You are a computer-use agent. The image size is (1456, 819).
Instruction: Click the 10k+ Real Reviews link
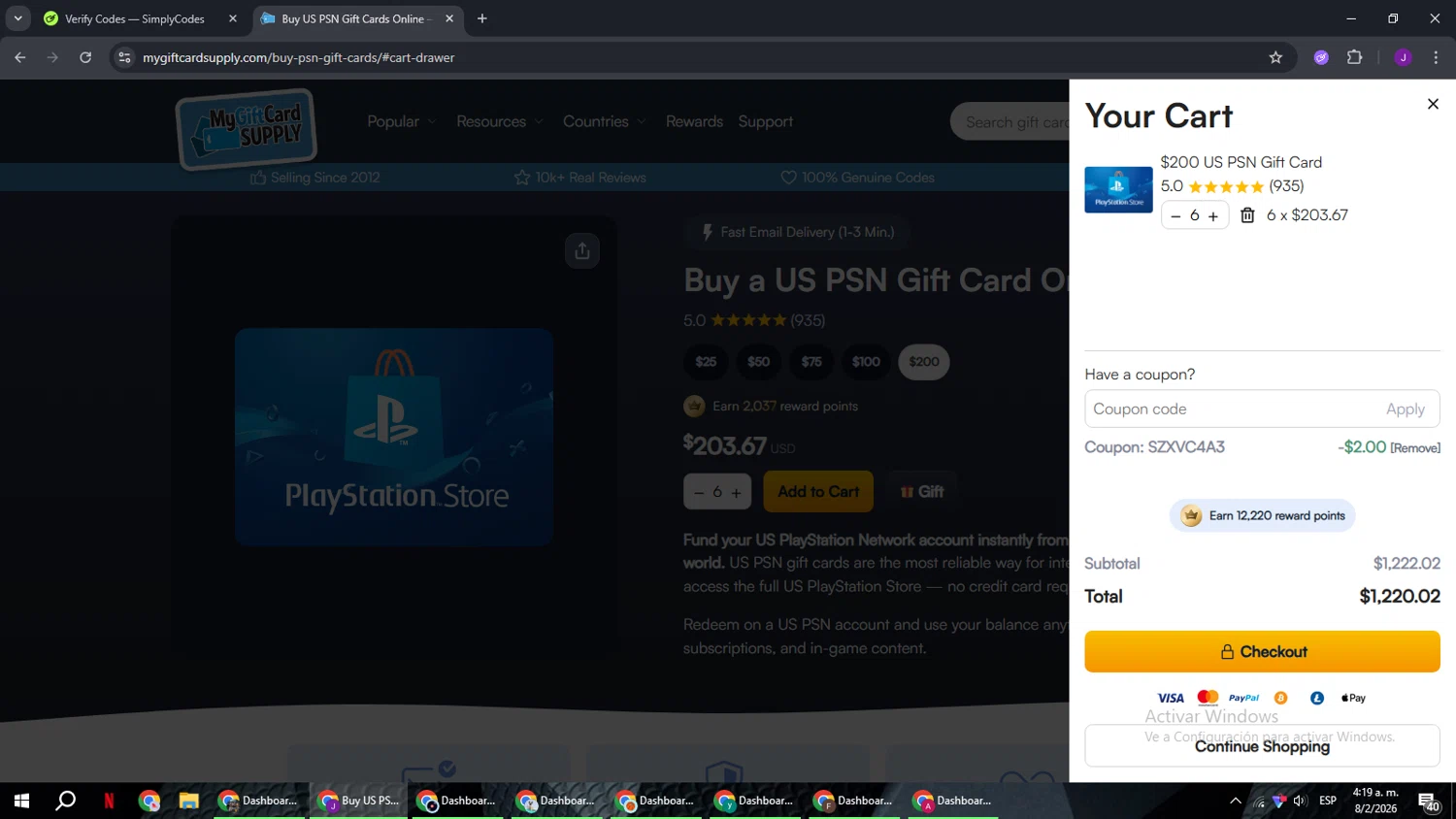pyautogui.click(x=579, y=178)
